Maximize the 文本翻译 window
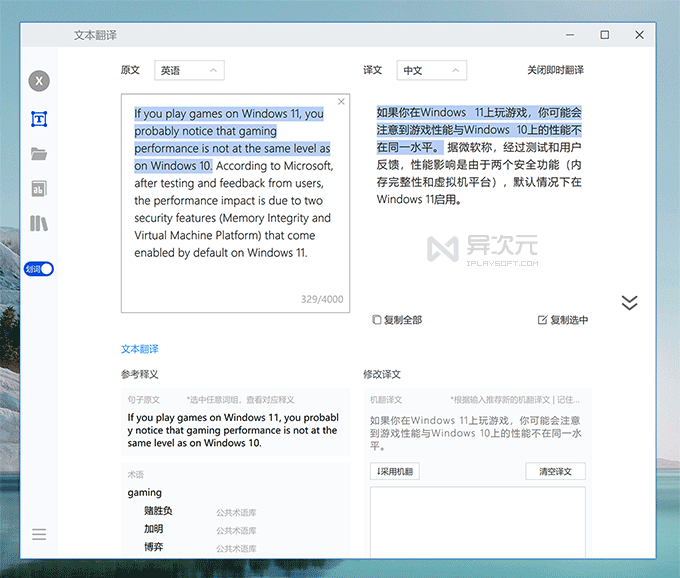The height and width of the screenshot is (578, 680). (605, 35)
